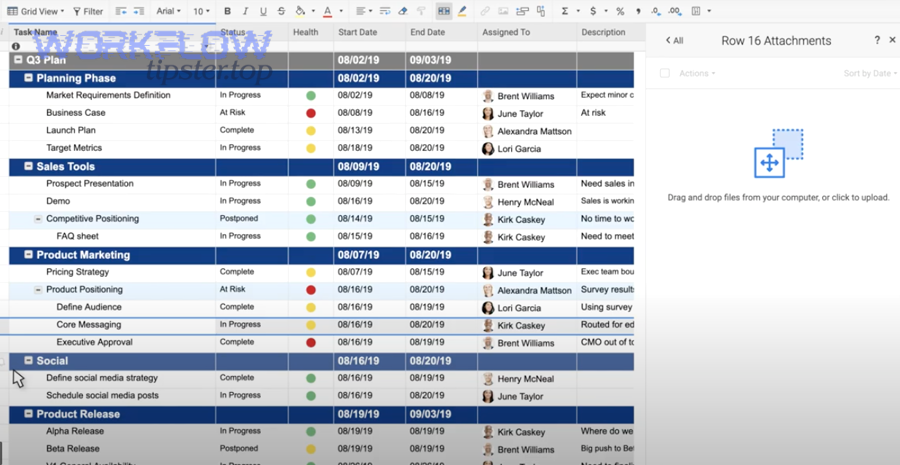This screenshot has width=900, height=465.
Task: Click the indent icon in toolbar
Action: click(138, 11)
